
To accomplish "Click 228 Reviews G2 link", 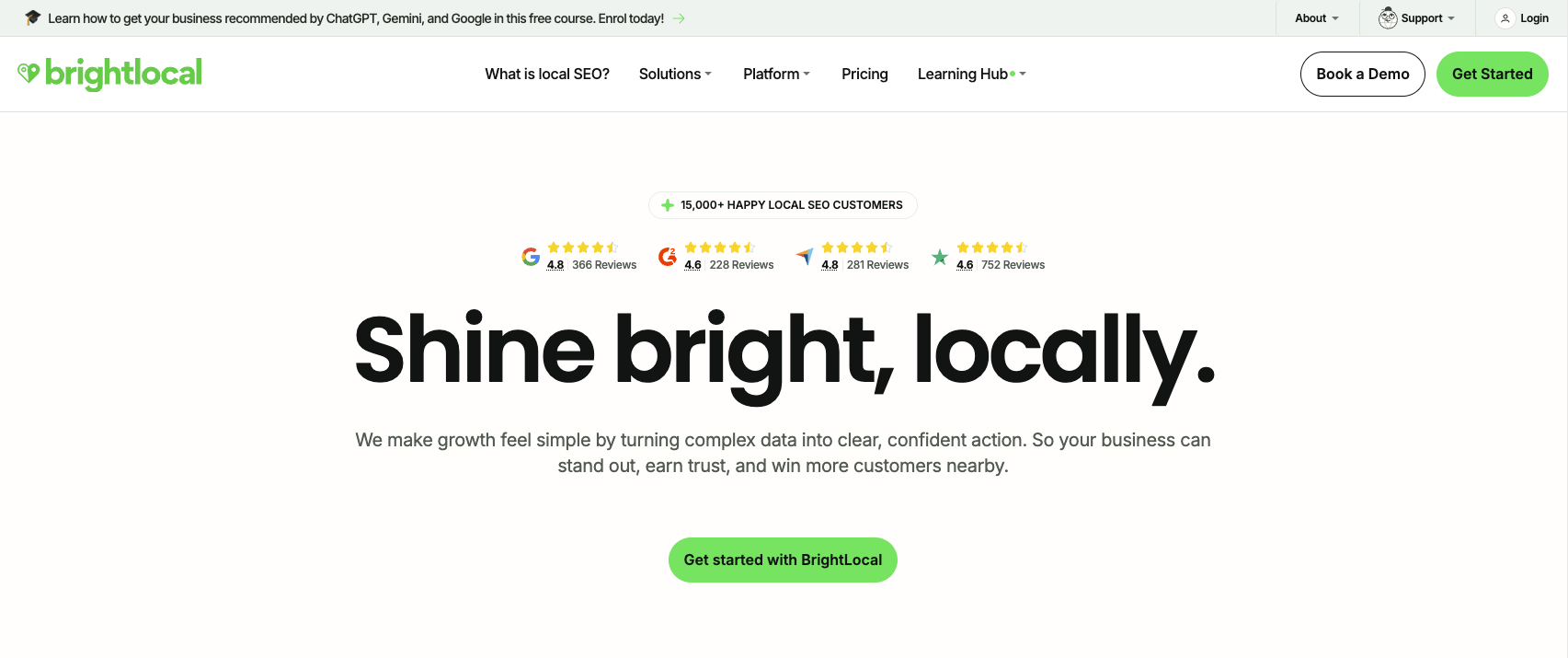I will click(741, 265).
